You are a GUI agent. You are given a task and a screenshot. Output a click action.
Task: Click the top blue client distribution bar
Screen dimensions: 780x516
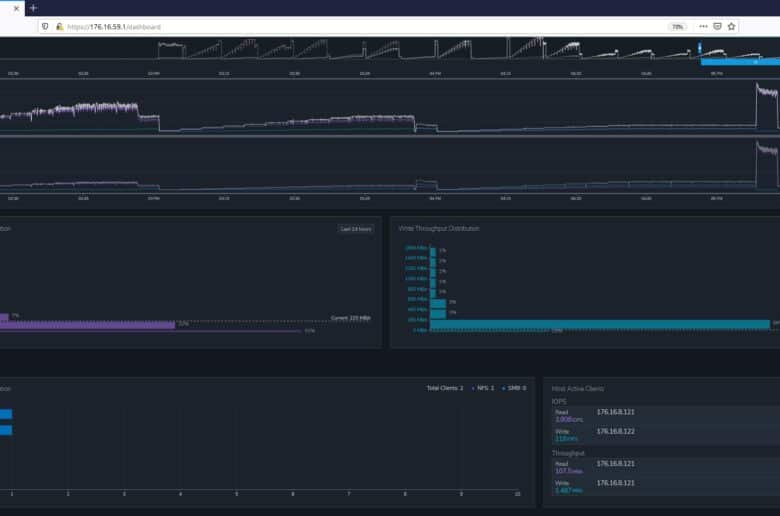coord(6,414)
